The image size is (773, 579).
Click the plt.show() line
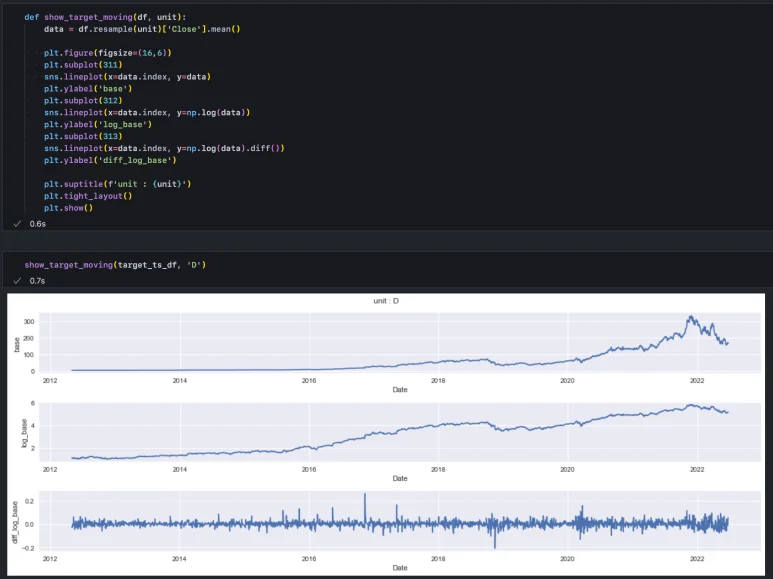click(68, 208)
